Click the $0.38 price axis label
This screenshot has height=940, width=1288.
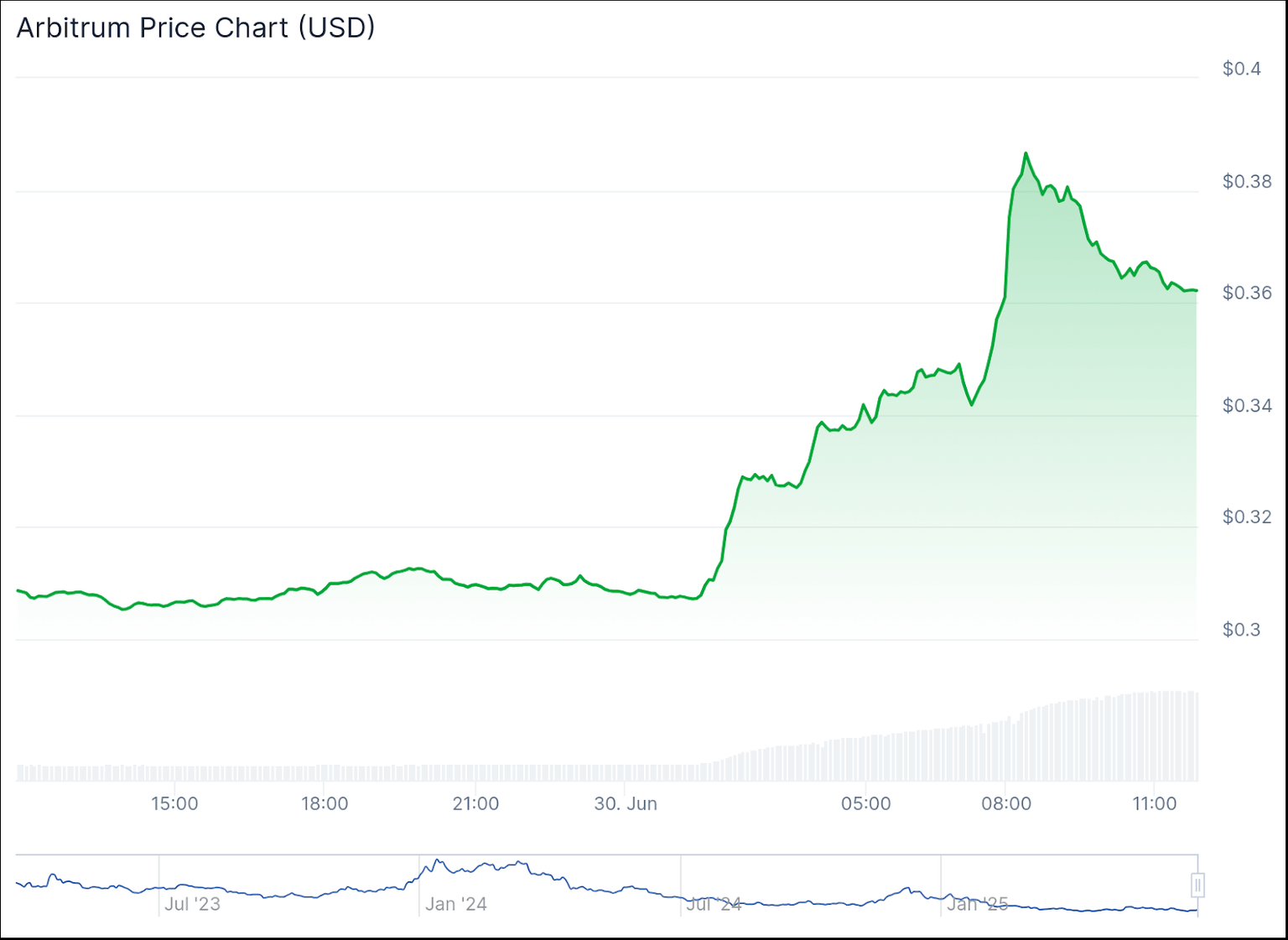point(1246,181)
